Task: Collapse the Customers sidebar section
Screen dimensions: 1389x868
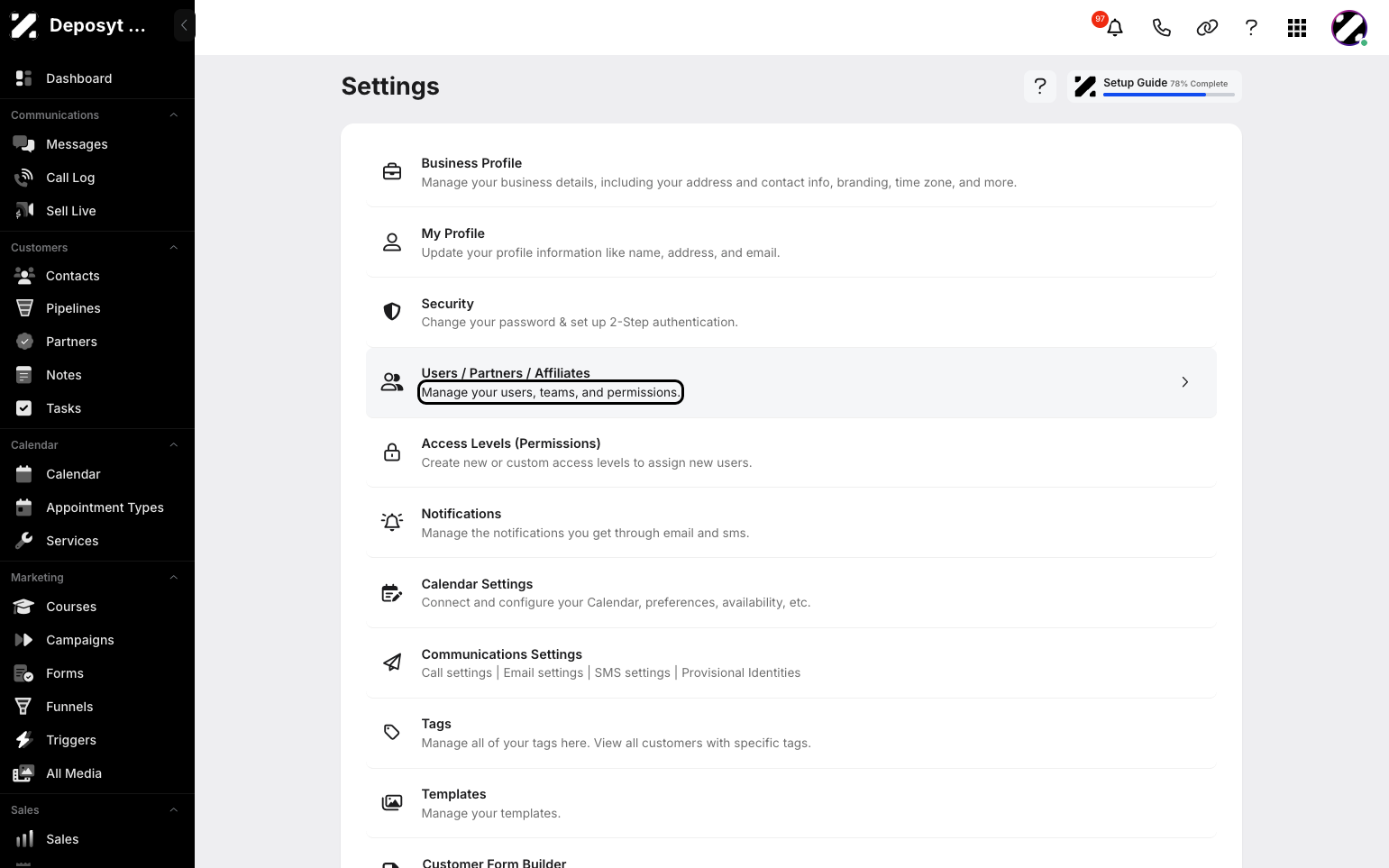Action: tap(174, 248)
